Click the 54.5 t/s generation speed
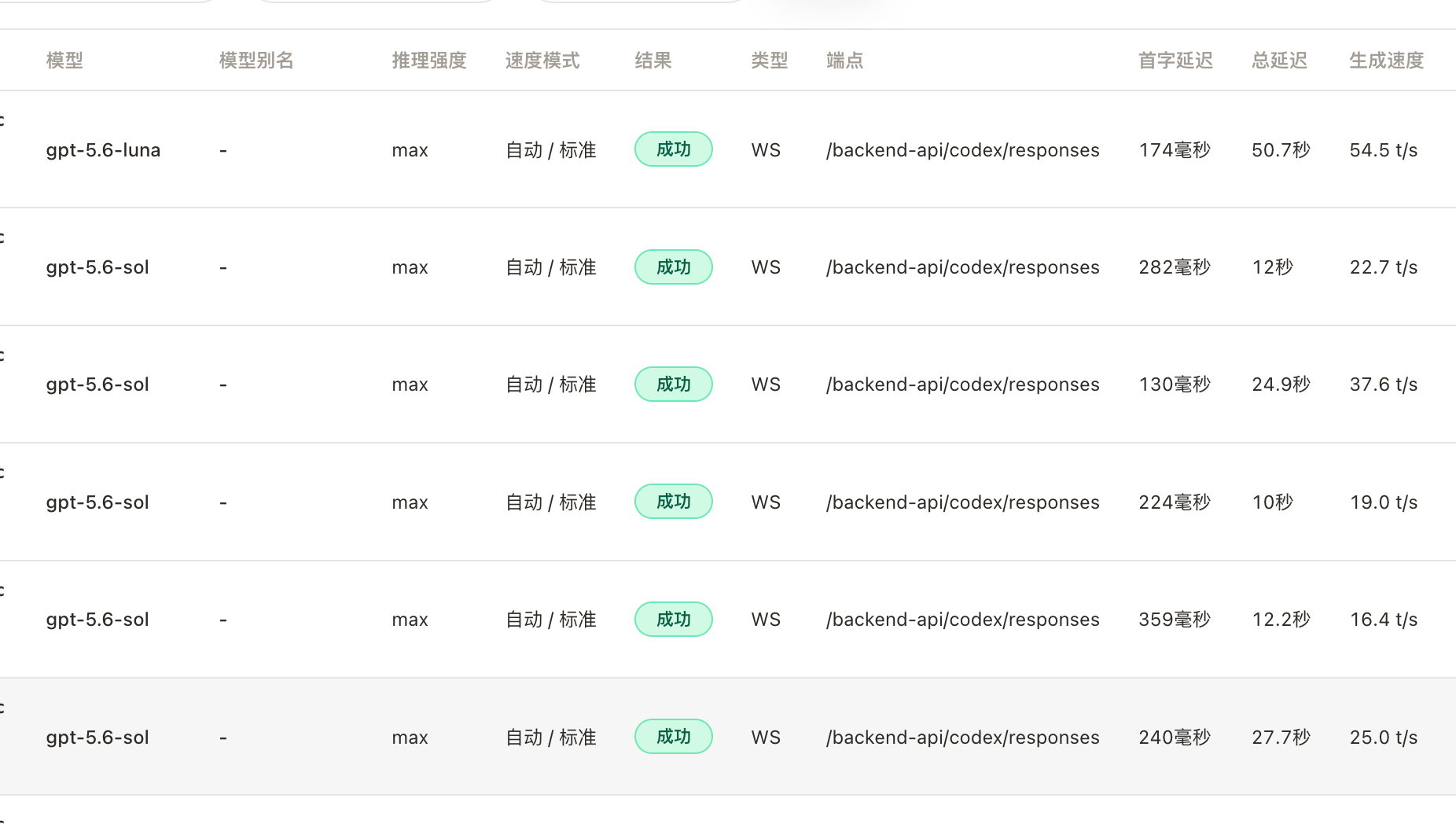Image resolution: width=1456 pixels, height=824 pixels. [1384, 150]
